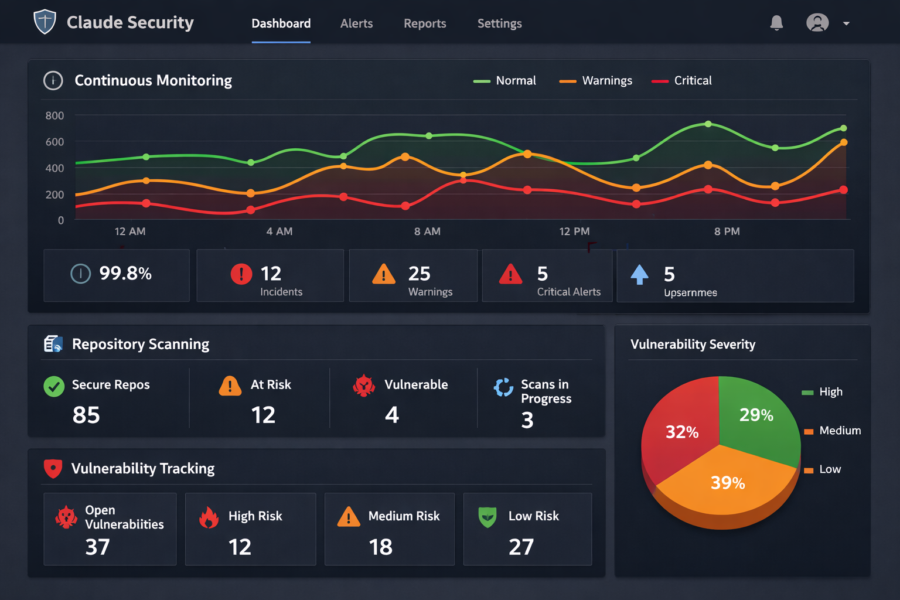Open the notifications bell
This screenshot has width=900, height=600.
coord(776,23)
